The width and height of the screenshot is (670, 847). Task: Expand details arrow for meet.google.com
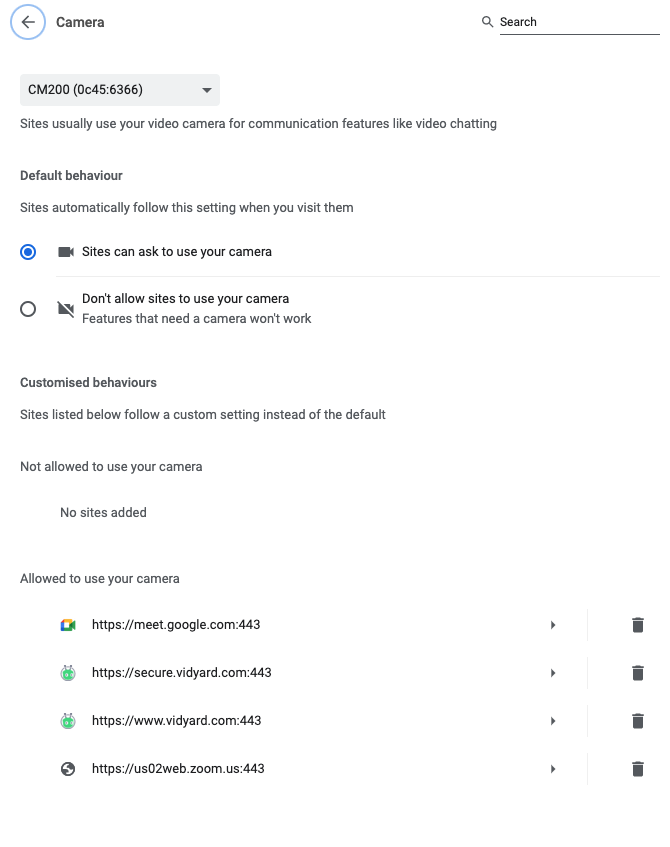click(553, 625)
